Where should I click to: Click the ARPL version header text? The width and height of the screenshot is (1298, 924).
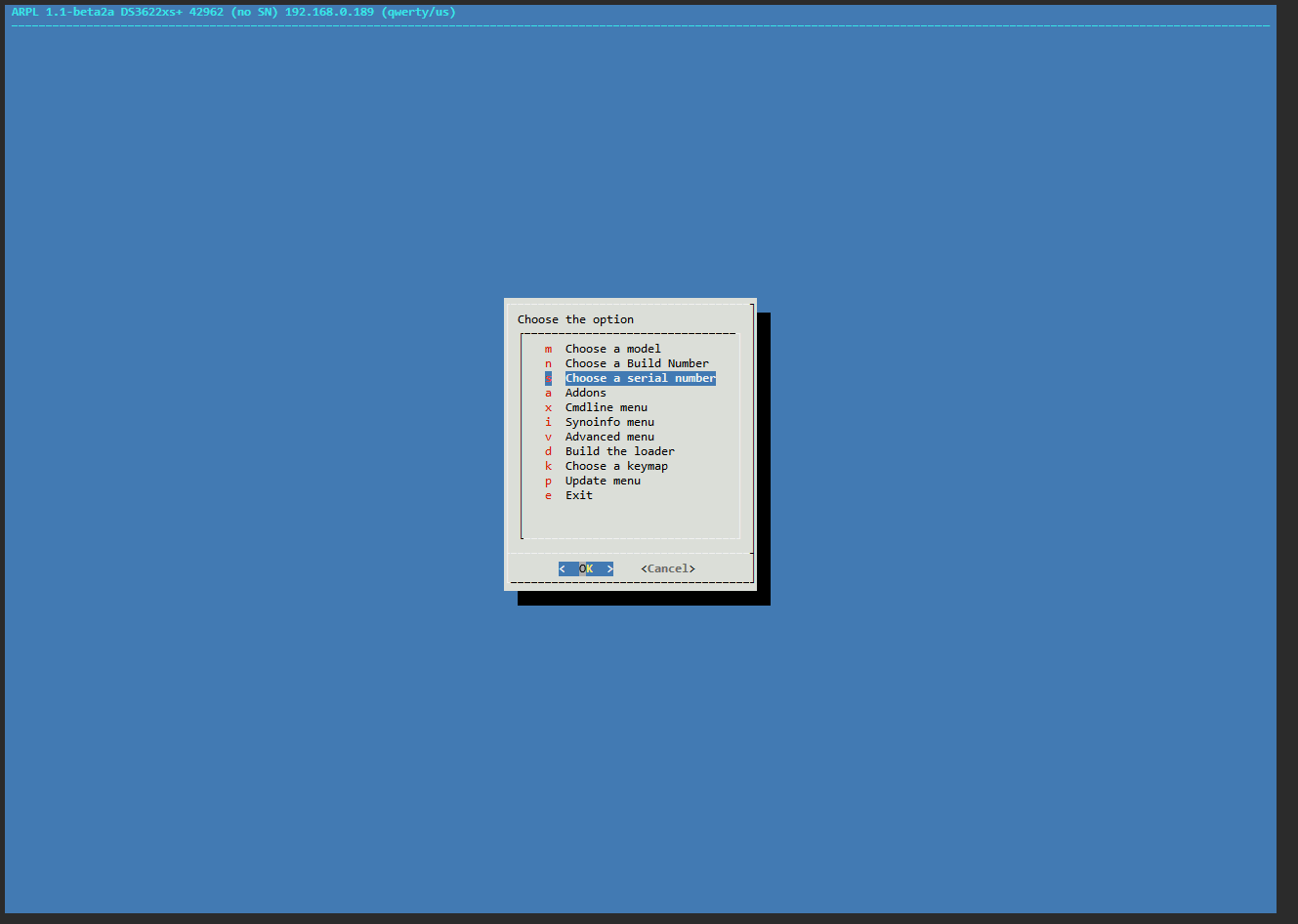[x=233, y=12]
